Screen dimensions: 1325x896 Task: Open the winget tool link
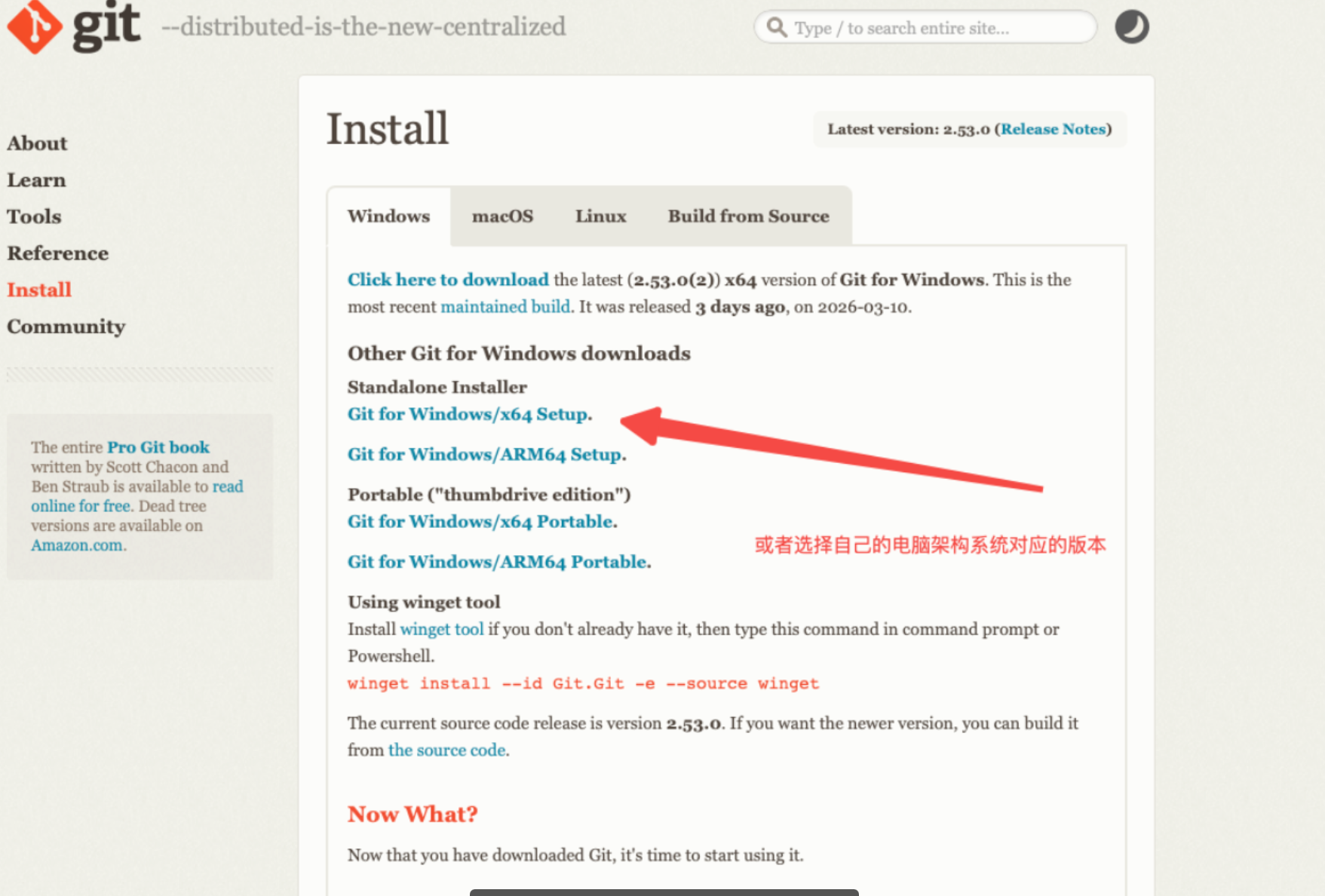point(441,629)
